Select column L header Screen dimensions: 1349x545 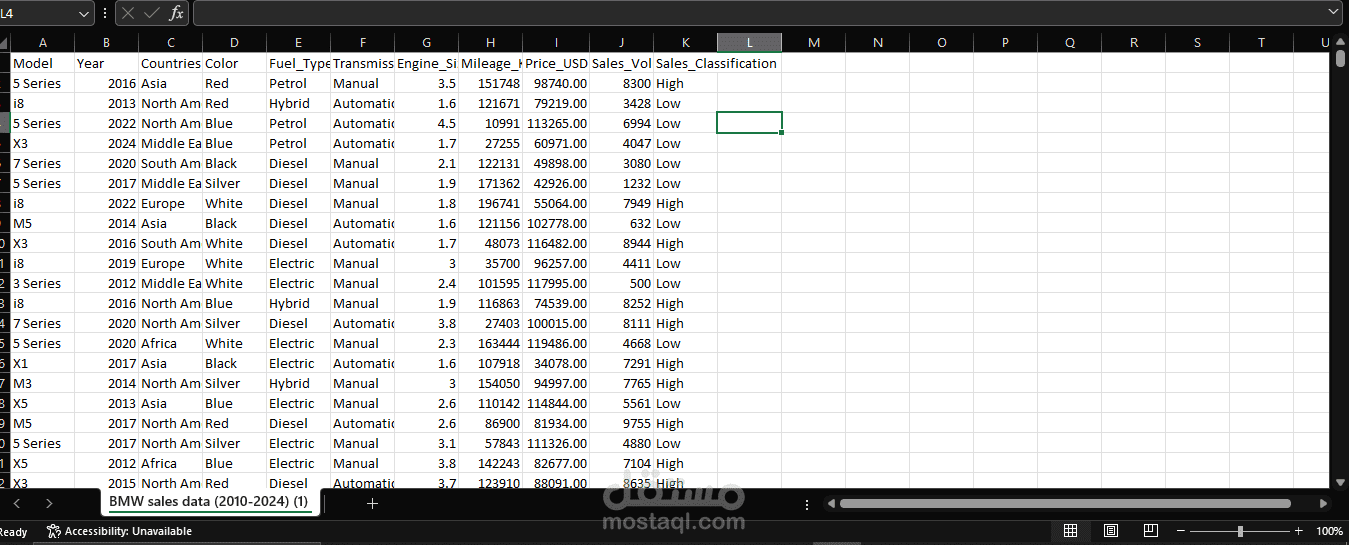(749, 42)
